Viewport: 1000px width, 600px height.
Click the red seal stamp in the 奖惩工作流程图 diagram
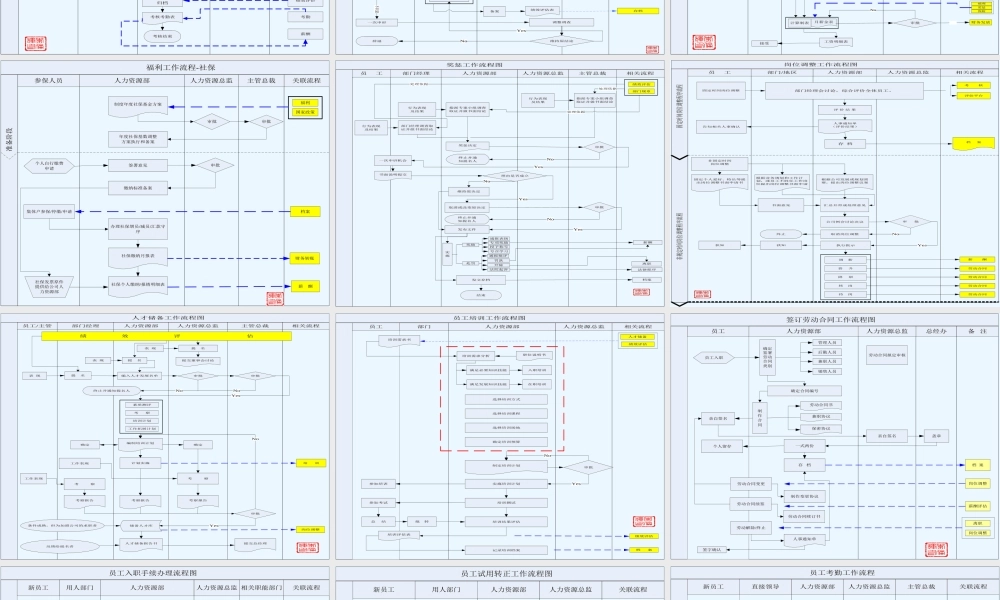click(644, 295)
